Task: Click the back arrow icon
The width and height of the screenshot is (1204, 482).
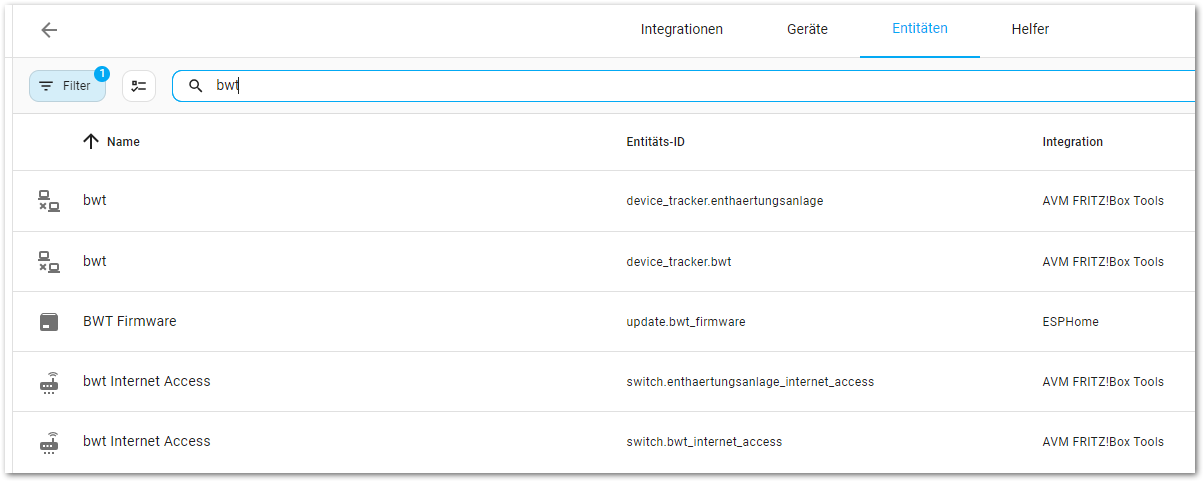Action: tap(49, 30)
